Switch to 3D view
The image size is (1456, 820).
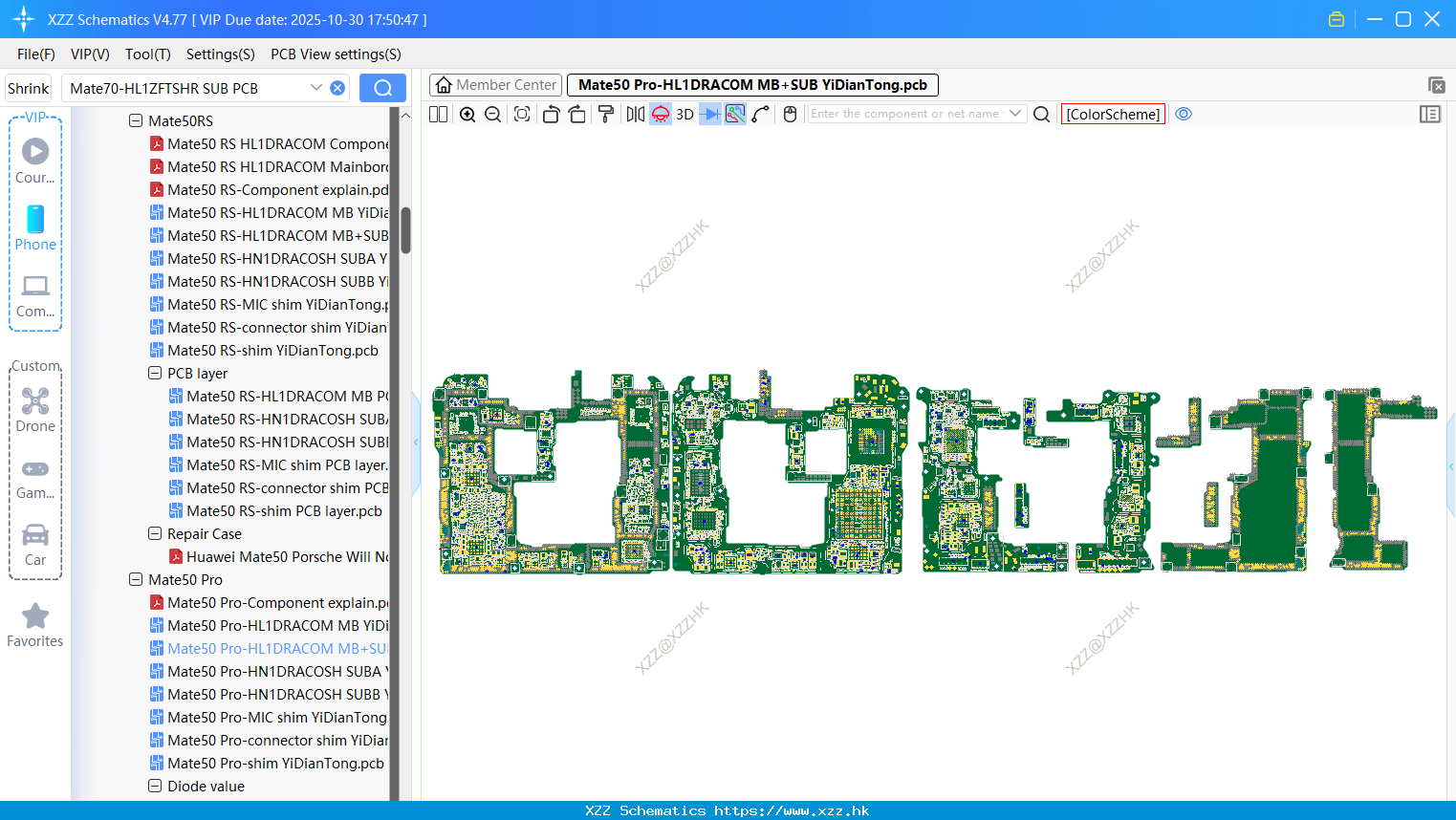click(x=685, y=114)
